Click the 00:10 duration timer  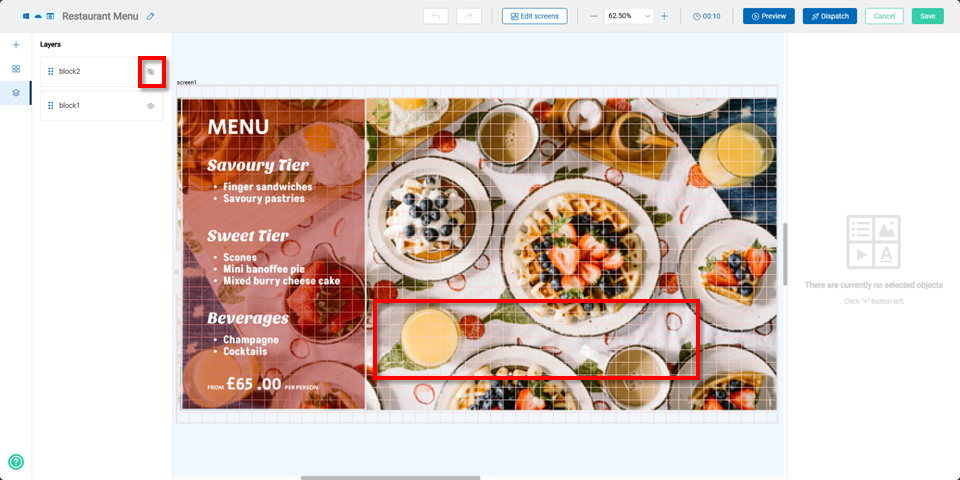(x=707, y=17)
